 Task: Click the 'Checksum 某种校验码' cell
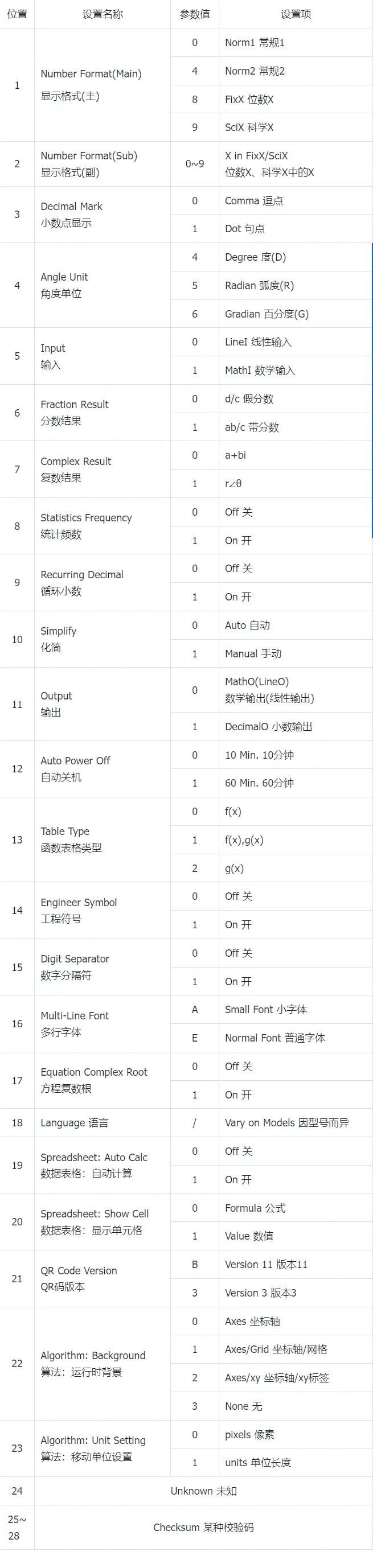(x=203, y=1527)
